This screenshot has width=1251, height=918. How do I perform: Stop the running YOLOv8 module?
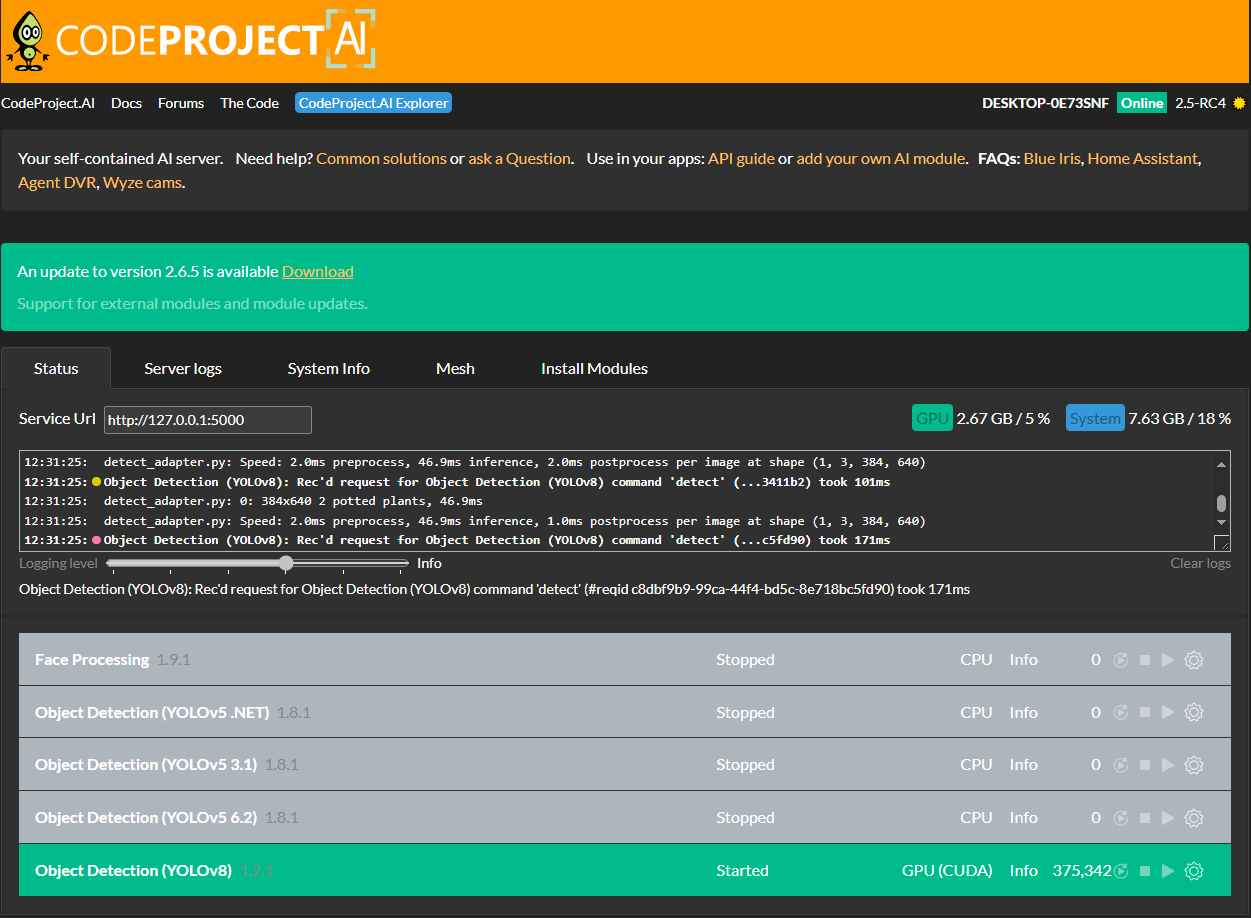point(1145,871)
